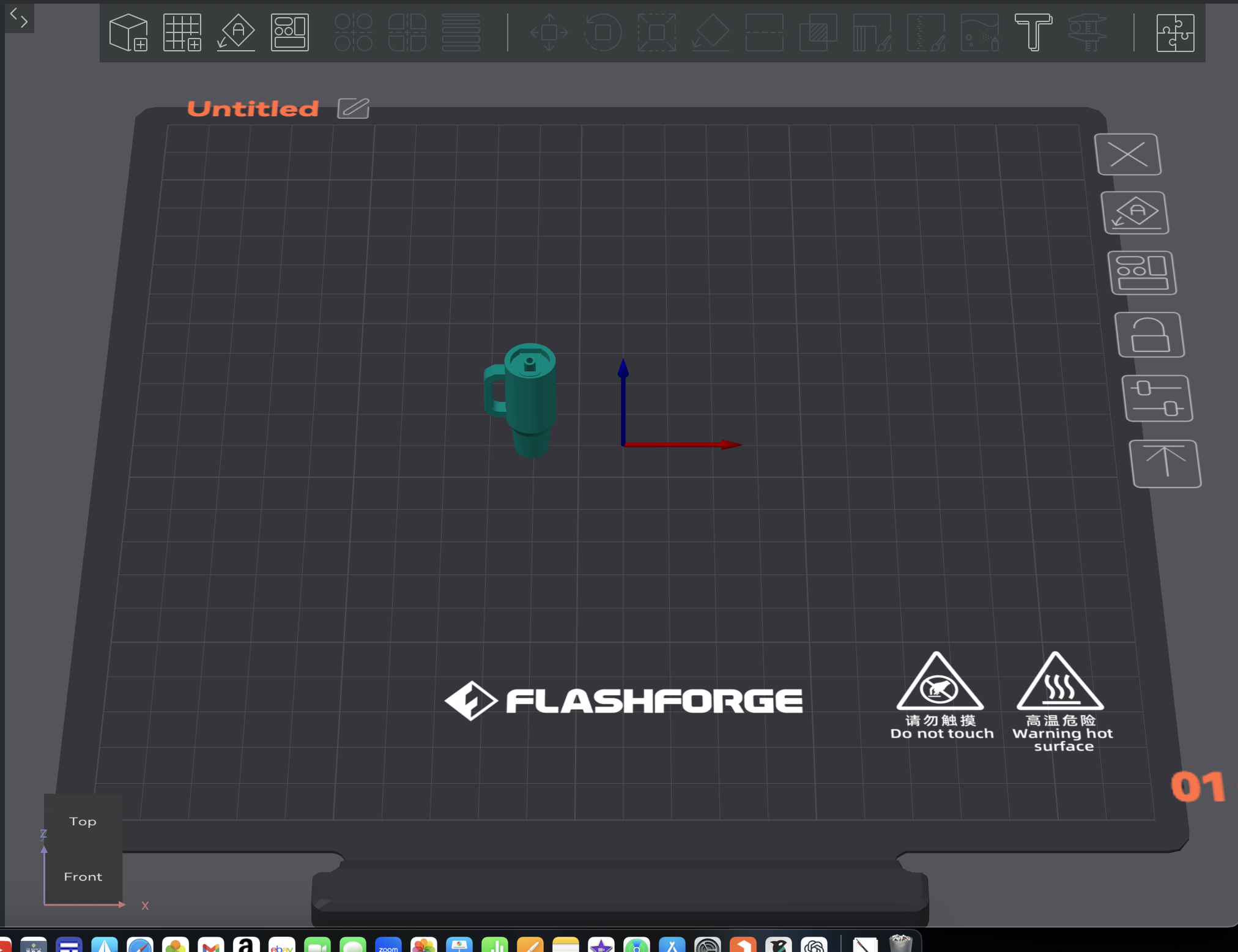
Task: Toggle the sidebar collapse arrows
Action: pos(19,19)
